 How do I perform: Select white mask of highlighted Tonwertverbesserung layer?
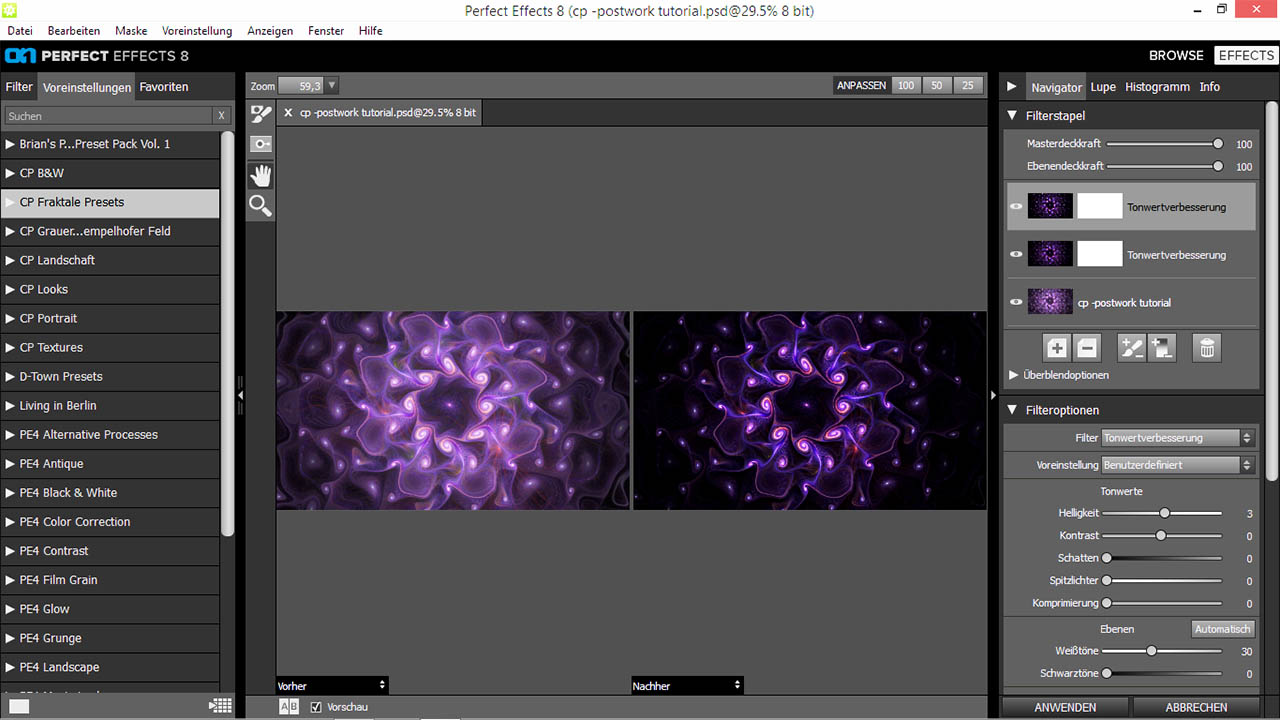(x=1100, y=206)
